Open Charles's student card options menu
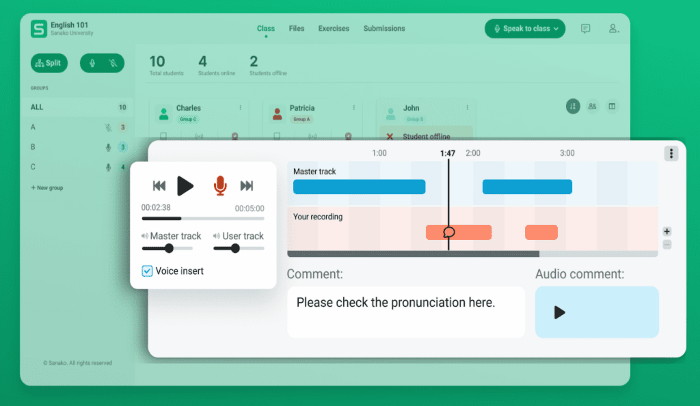Image resolution: width=700 pixels, height=406 pixels. point(240,107)
